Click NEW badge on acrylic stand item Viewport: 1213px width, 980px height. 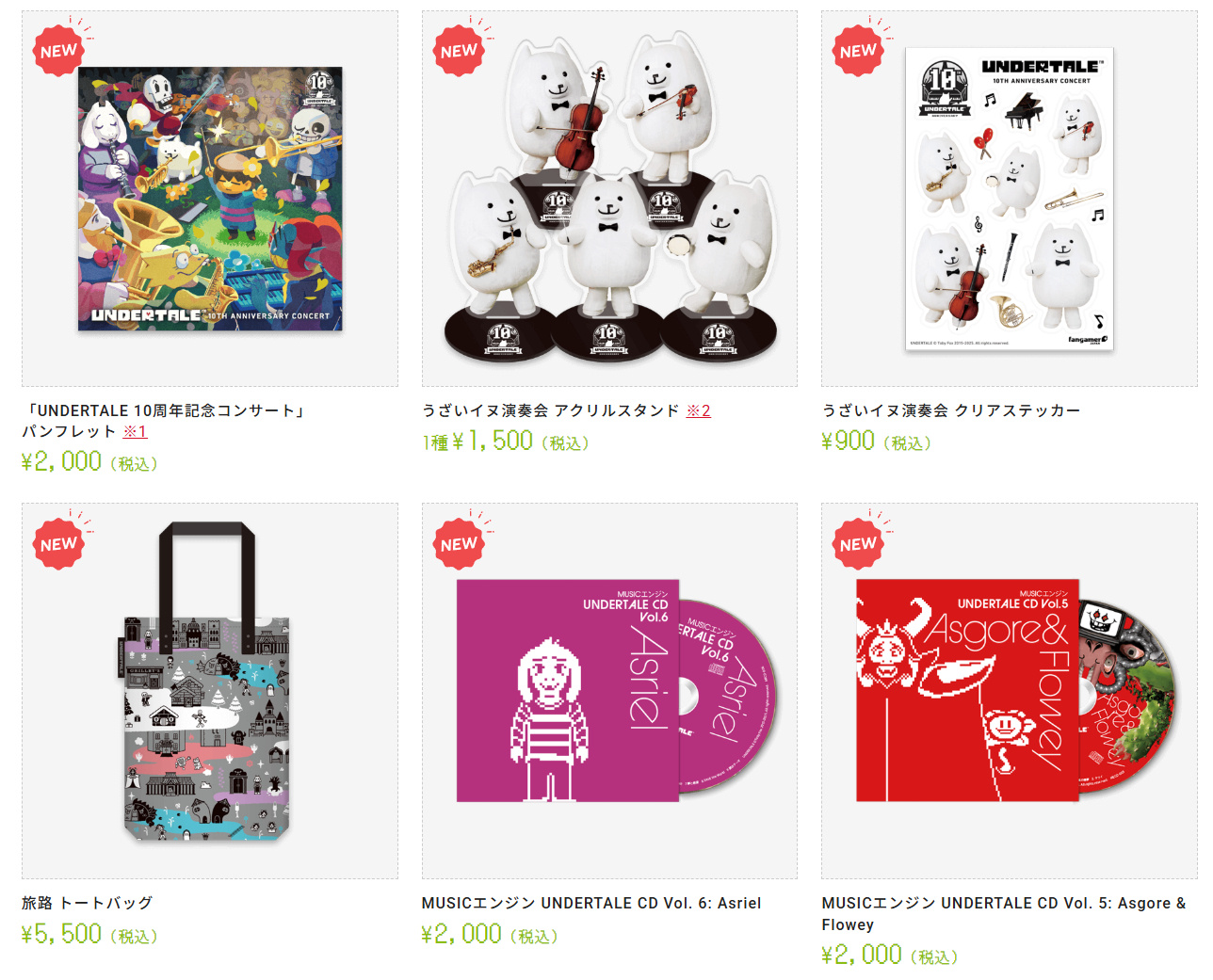pyautogui.click(x=459, y=51)
